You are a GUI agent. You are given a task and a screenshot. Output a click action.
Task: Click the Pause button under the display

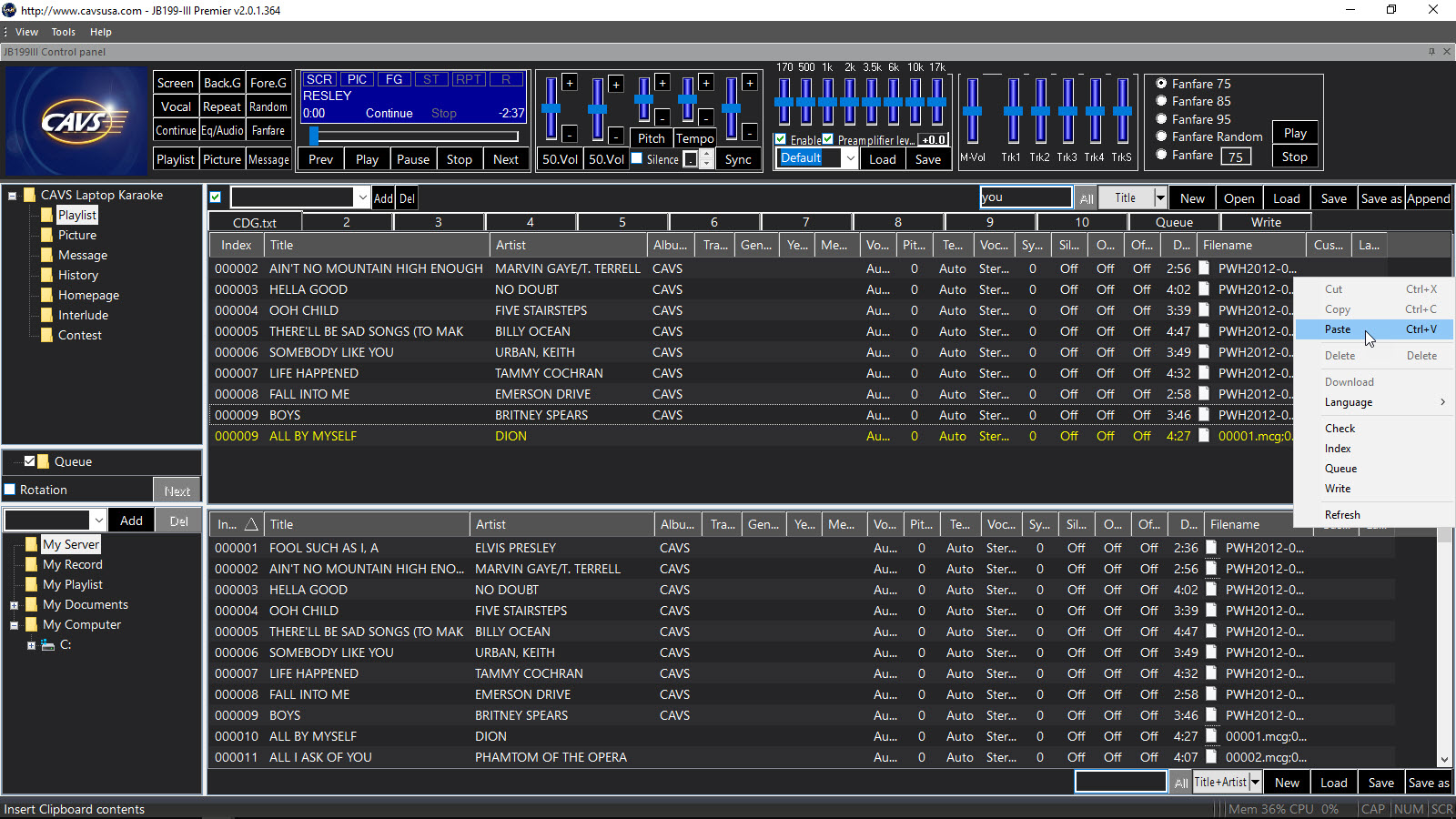(x=413, y=159)
